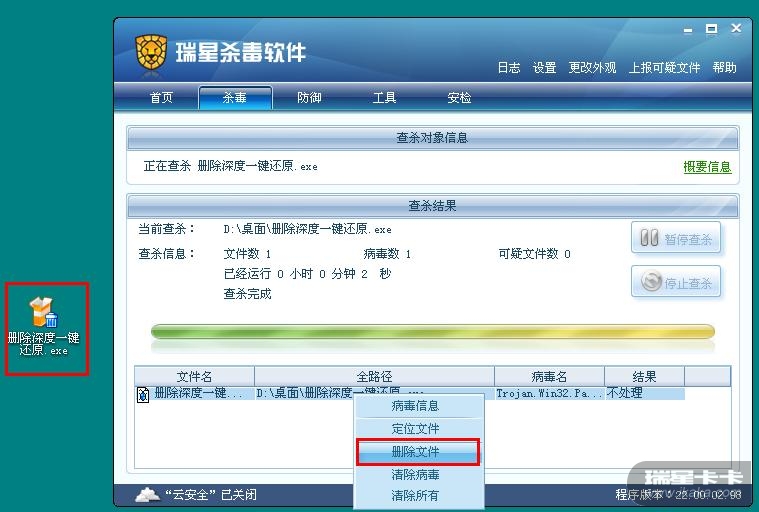
Task: Click 上报可疑文件
Action: click(664, 68)
